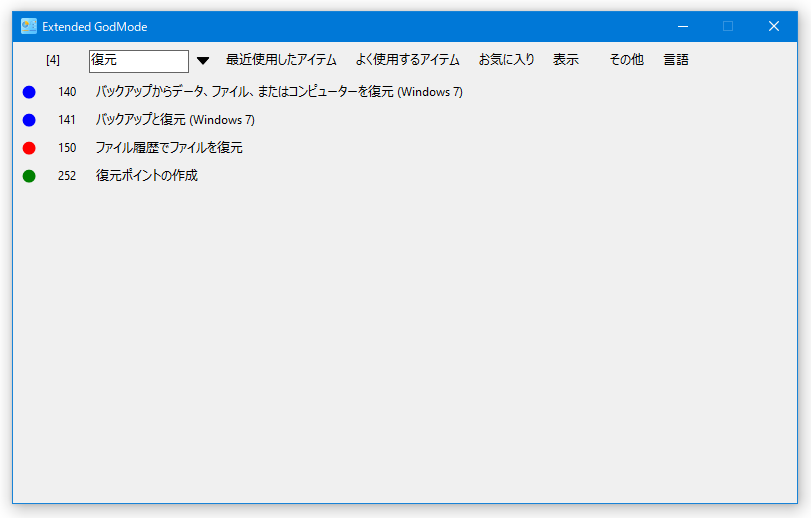The image size is (811, 518).
Task: Open 復元ポイントの作成 entry
Action: click(146, 175)
